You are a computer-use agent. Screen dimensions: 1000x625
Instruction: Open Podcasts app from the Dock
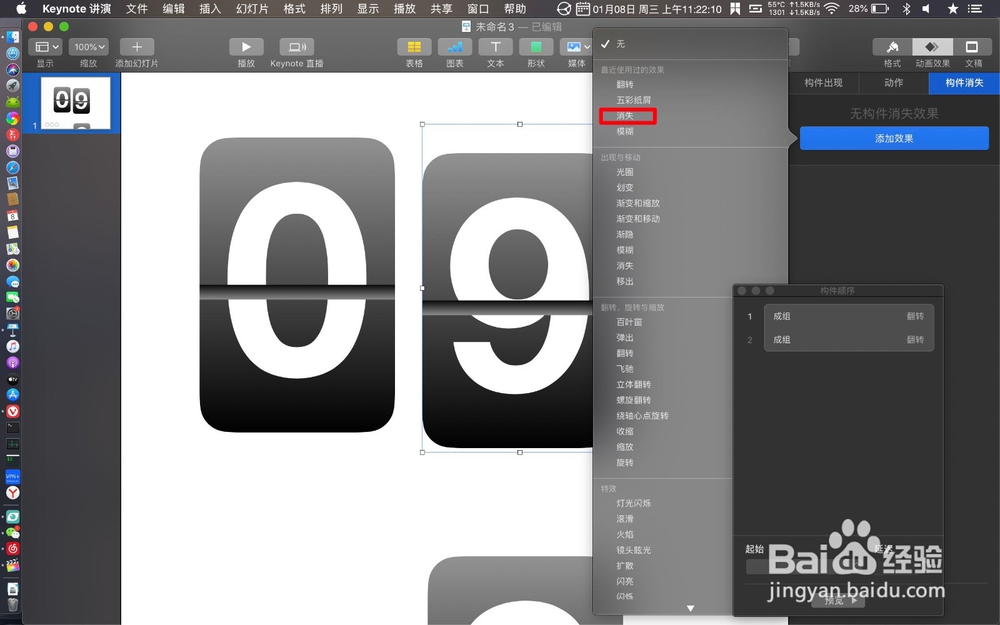coord(13,362)
